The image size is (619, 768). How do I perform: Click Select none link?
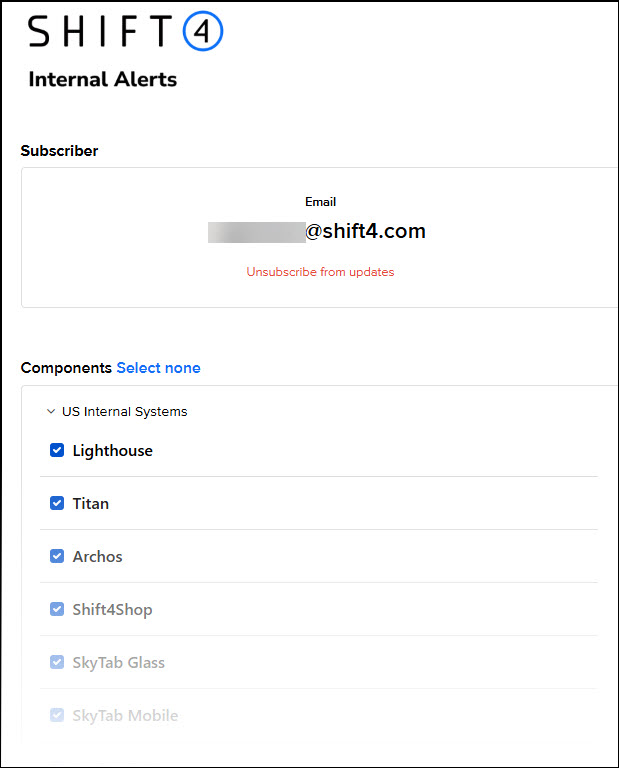(158, 368)
